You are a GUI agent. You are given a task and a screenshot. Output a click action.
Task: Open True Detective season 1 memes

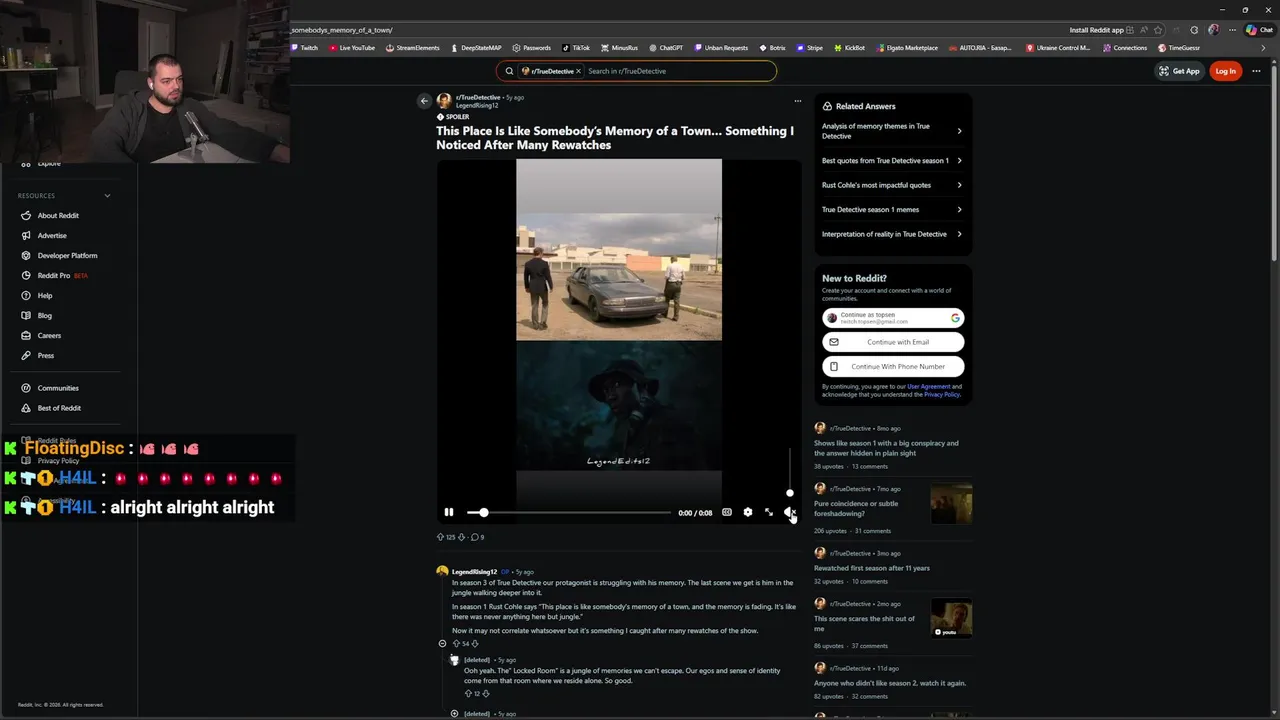pos(892,209)
